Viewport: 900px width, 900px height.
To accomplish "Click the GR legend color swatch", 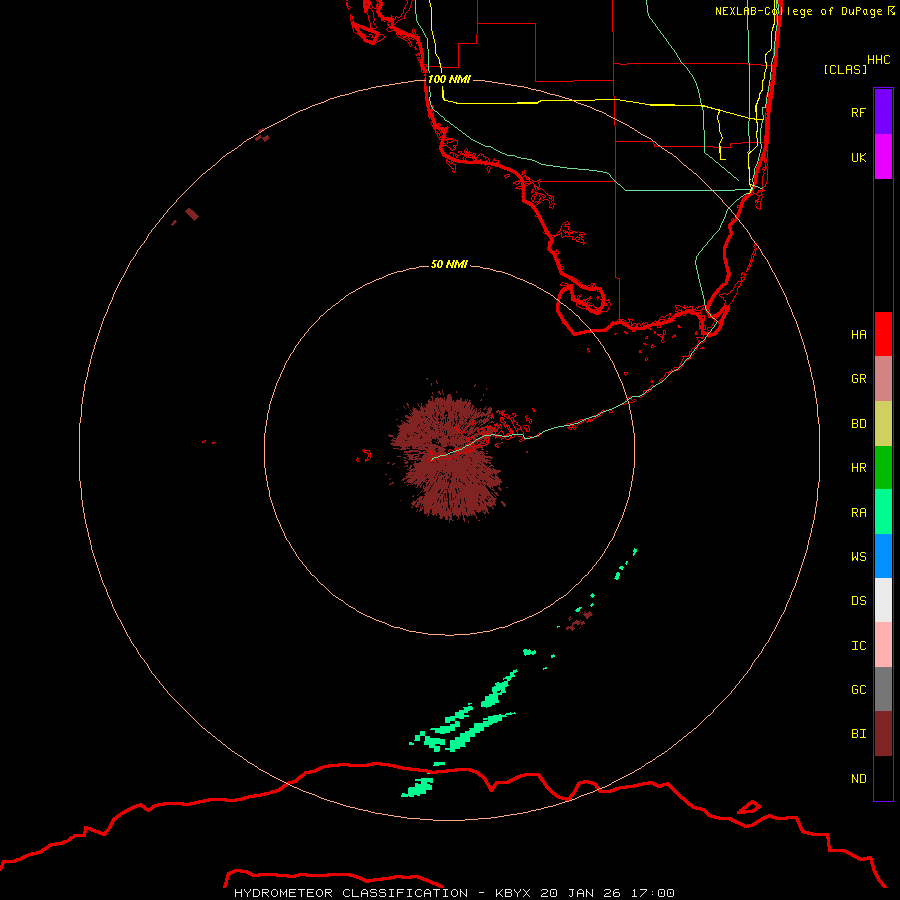I will click(883, 379).
